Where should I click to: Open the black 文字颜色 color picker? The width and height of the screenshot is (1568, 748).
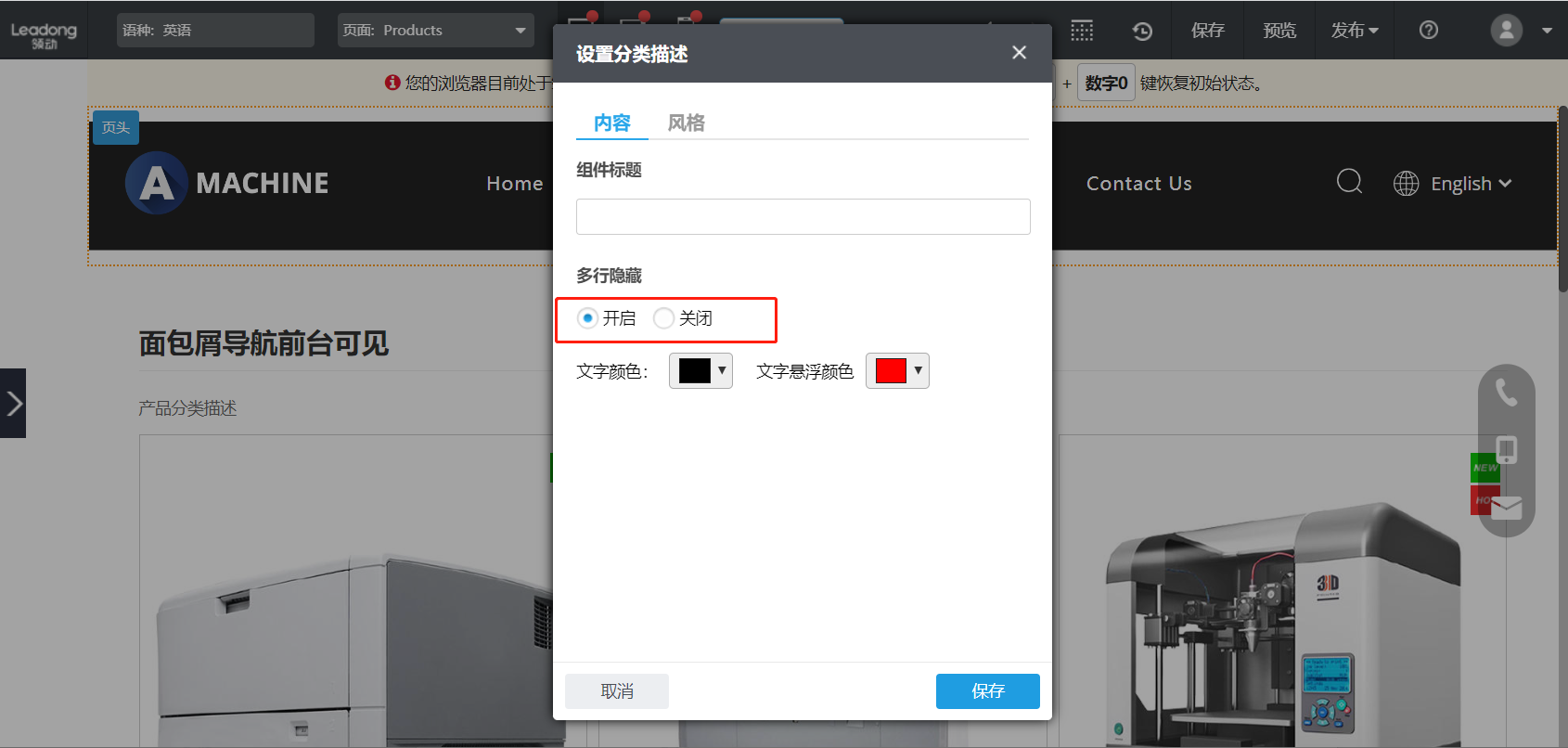pos(700,371)
